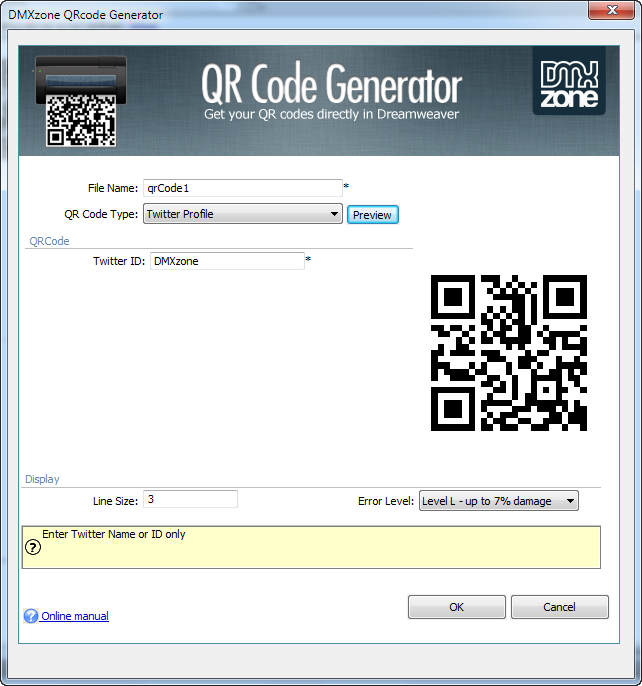Expand the Error Level dropdown

click(x=498, y=501)
